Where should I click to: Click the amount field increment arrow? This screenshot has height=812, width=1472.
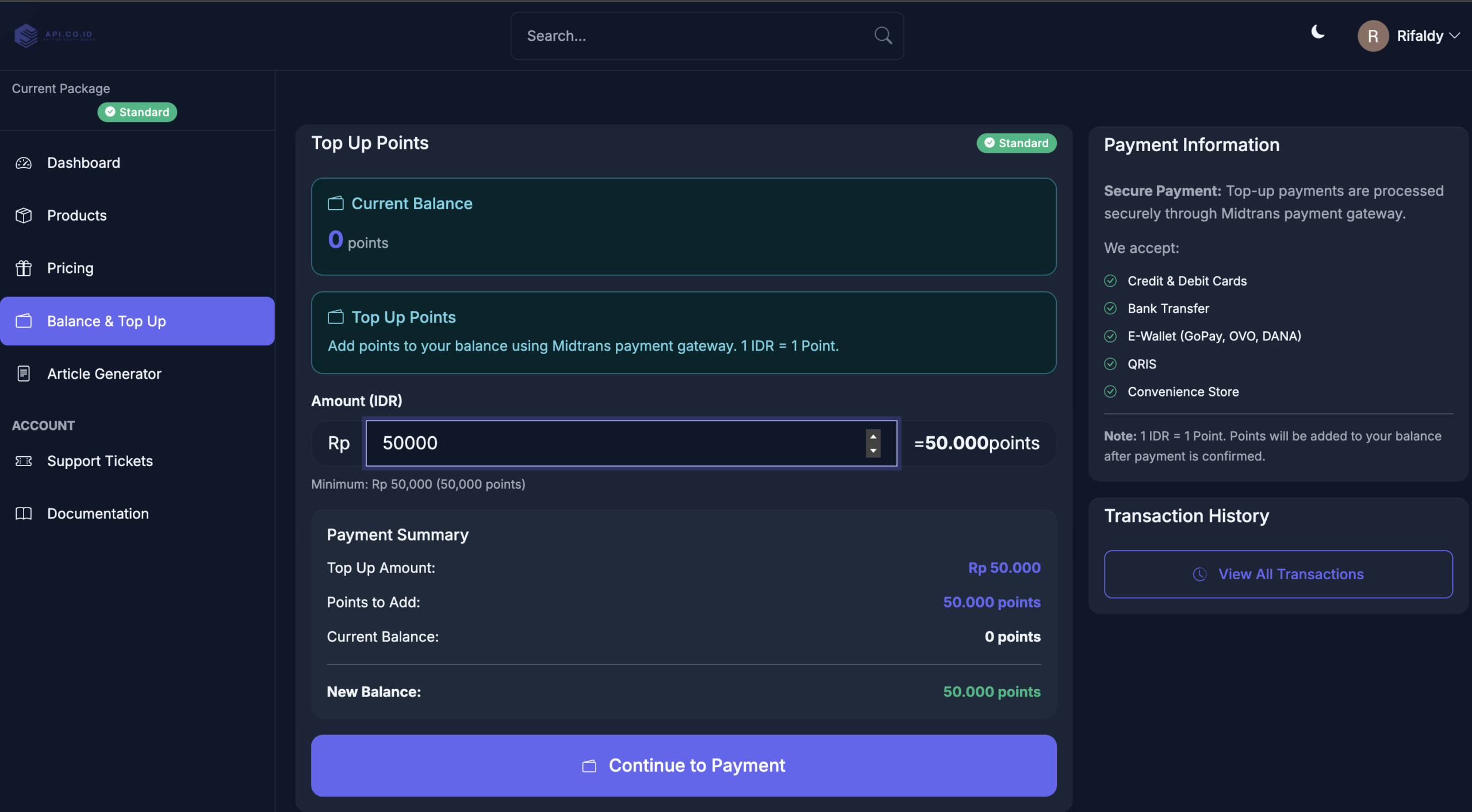tap(873, 437)
